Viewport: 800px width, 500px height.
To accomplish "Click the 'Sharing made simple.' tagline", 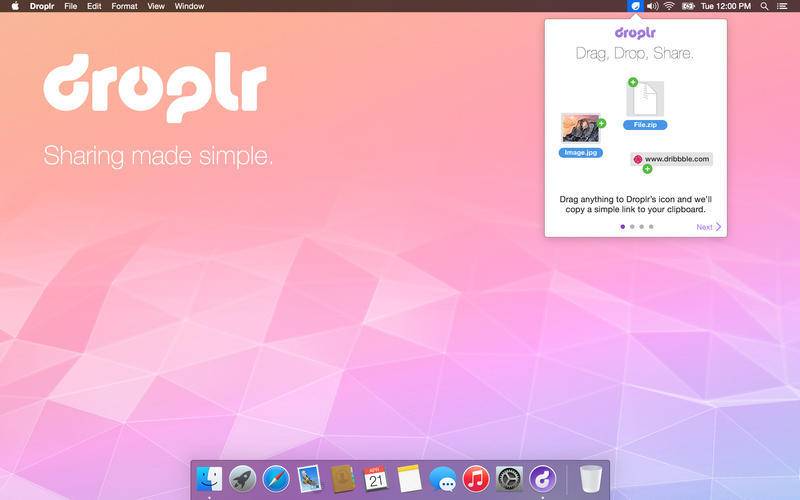I will pos(158,156).
